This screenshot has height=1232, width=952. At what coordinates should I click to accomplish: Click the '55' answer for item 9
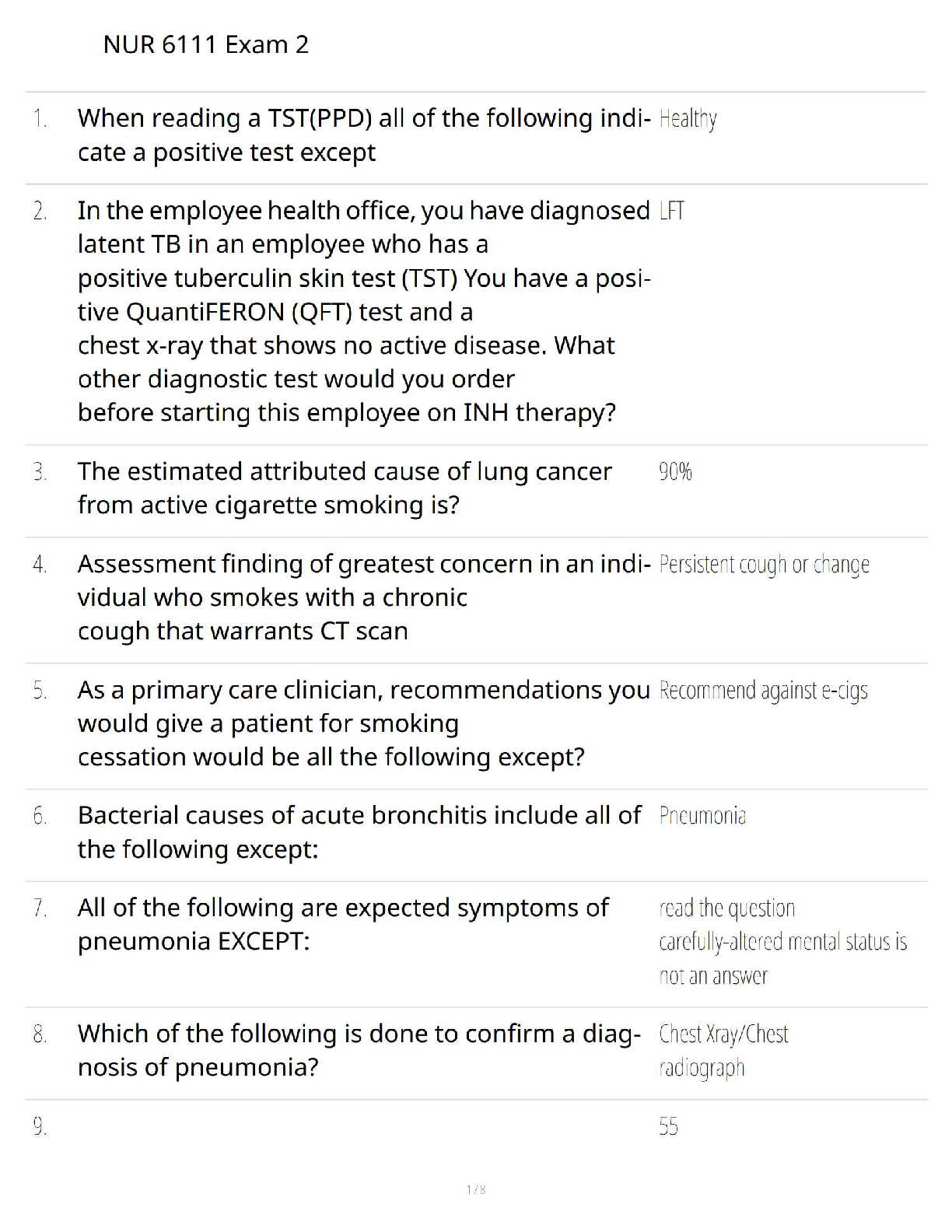(x=668, y=1126)
